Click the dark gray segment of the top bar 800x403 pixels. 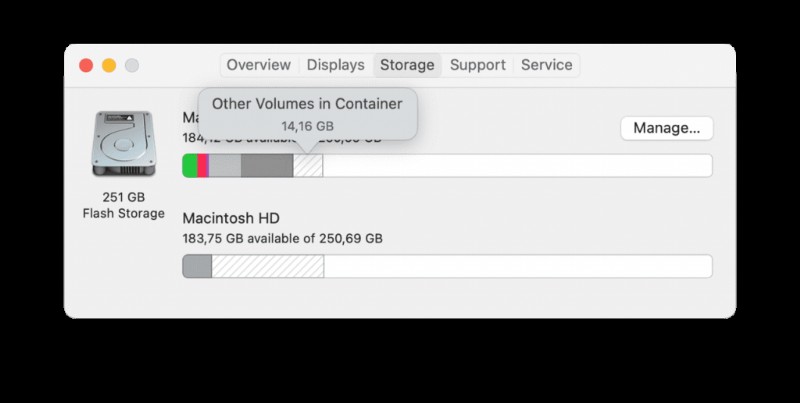coord(267,166)
